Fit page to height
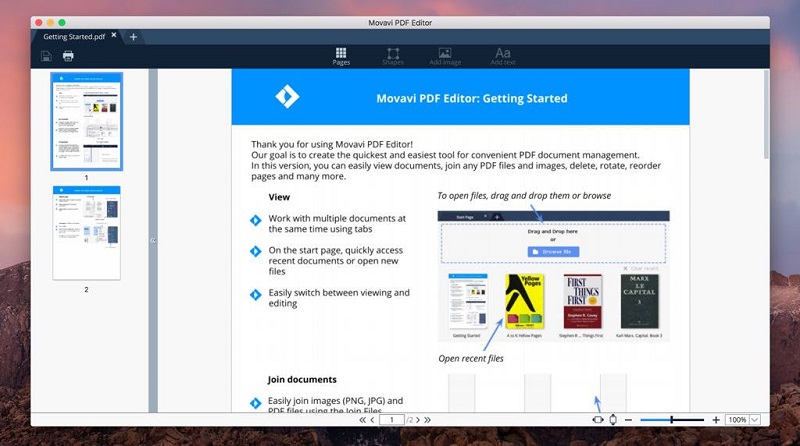Viewport: 800px width, 446px height. (x=612, y=420)
